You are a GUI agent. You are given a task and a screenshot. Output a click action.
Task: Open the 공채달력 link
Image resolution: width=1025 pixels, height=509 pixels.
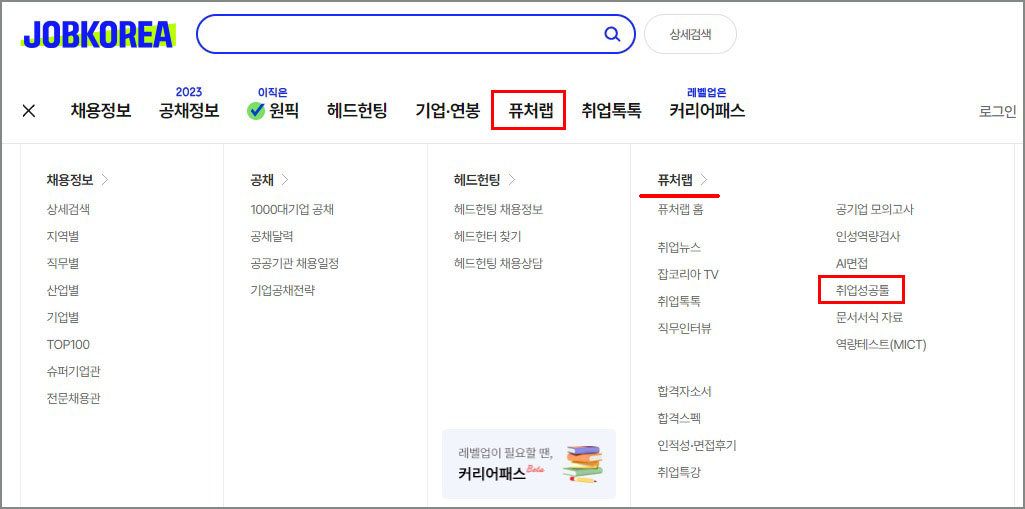coord(271,237)
